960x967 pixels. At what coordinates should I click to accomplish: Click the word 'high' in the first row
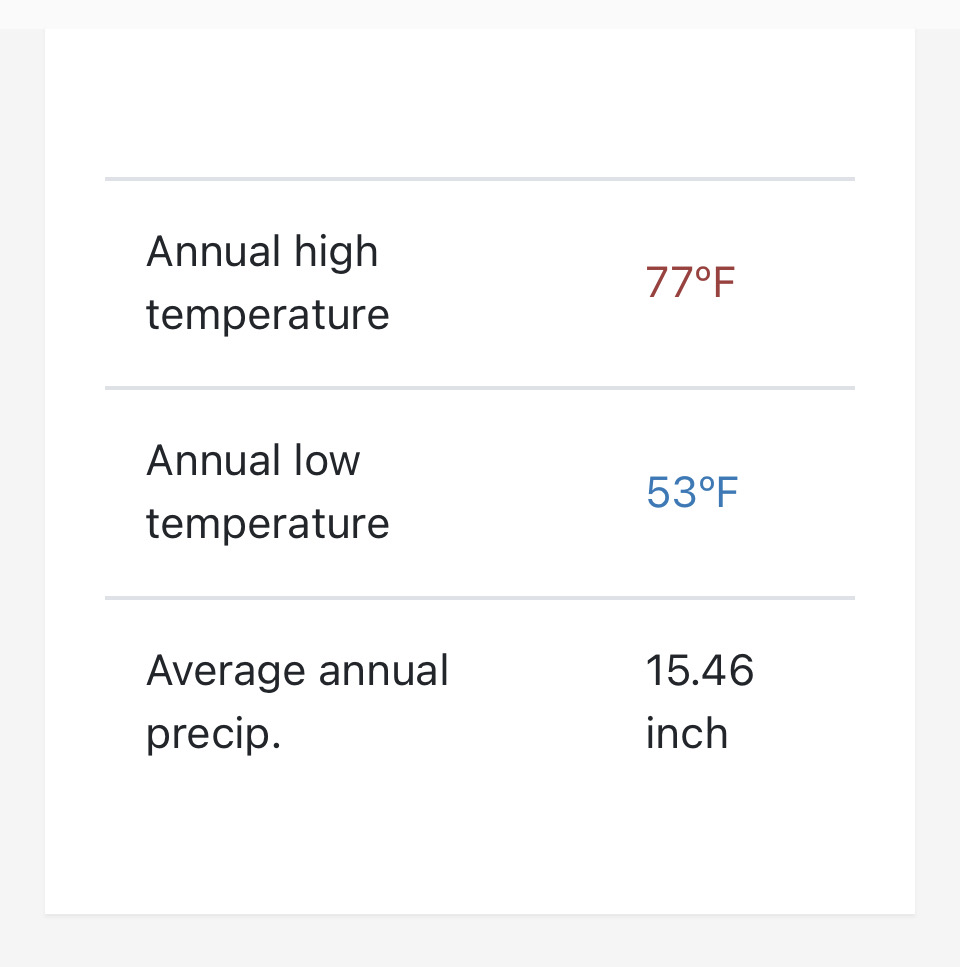tap(336, 253)
